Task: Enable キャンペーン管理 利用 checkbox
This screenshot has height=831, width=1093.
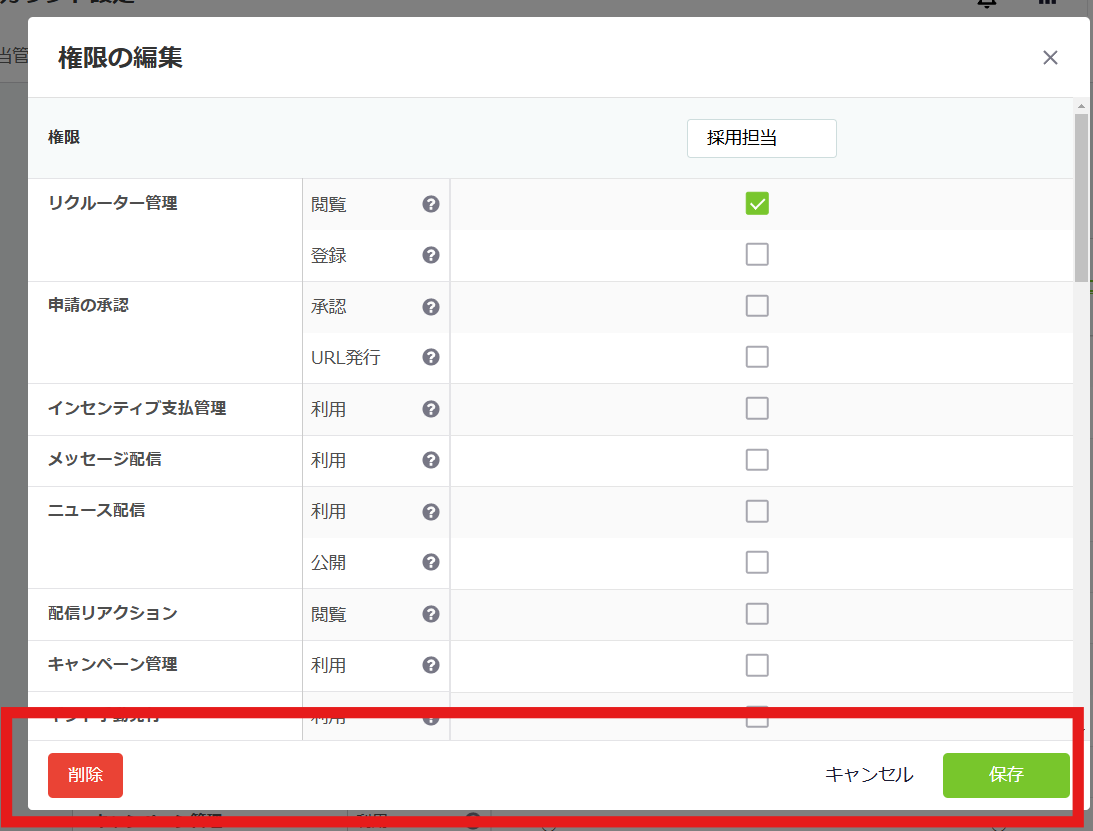Action: coord(757,665)
